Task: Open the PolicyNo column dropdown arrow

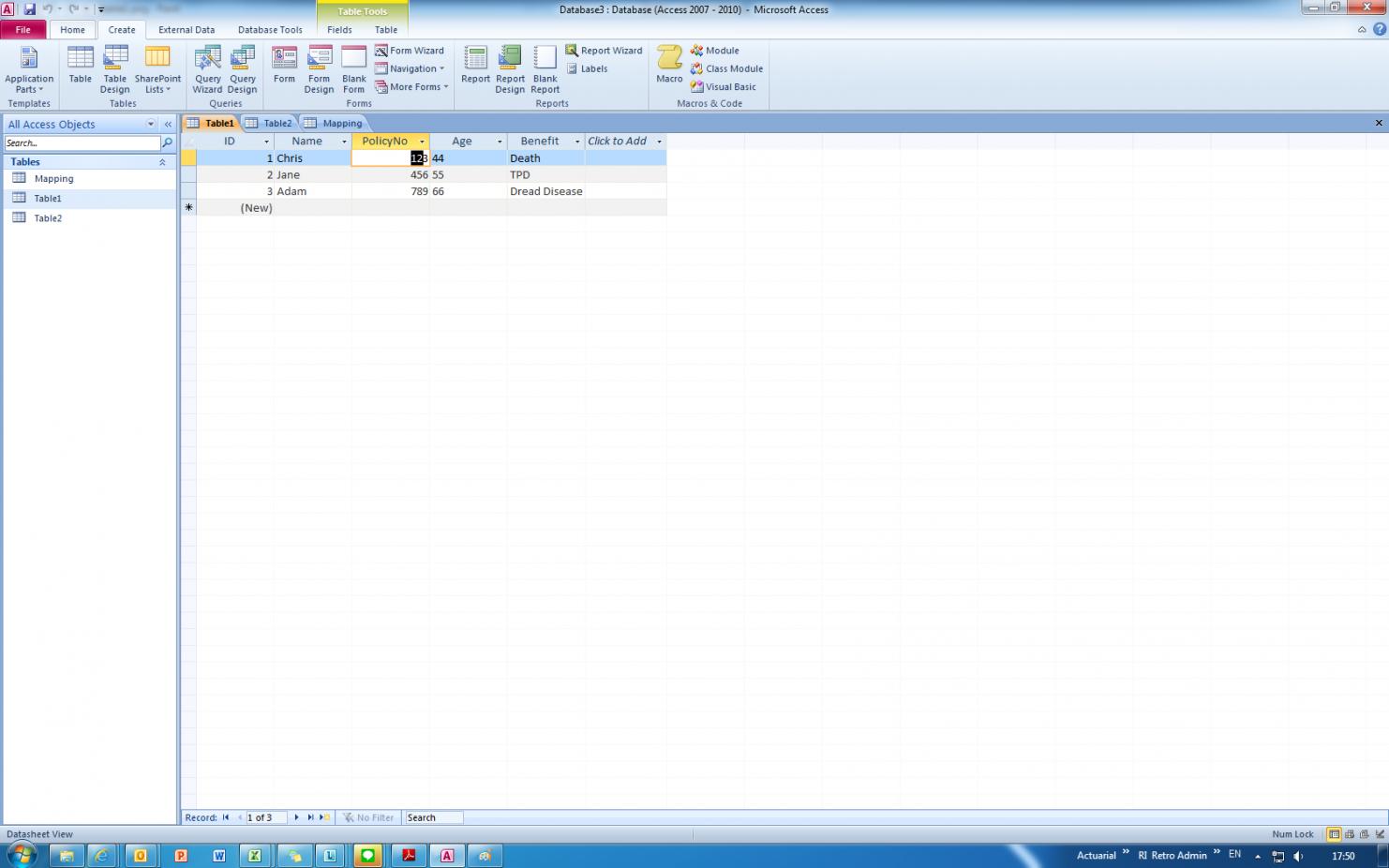Action: coord(422,142)
